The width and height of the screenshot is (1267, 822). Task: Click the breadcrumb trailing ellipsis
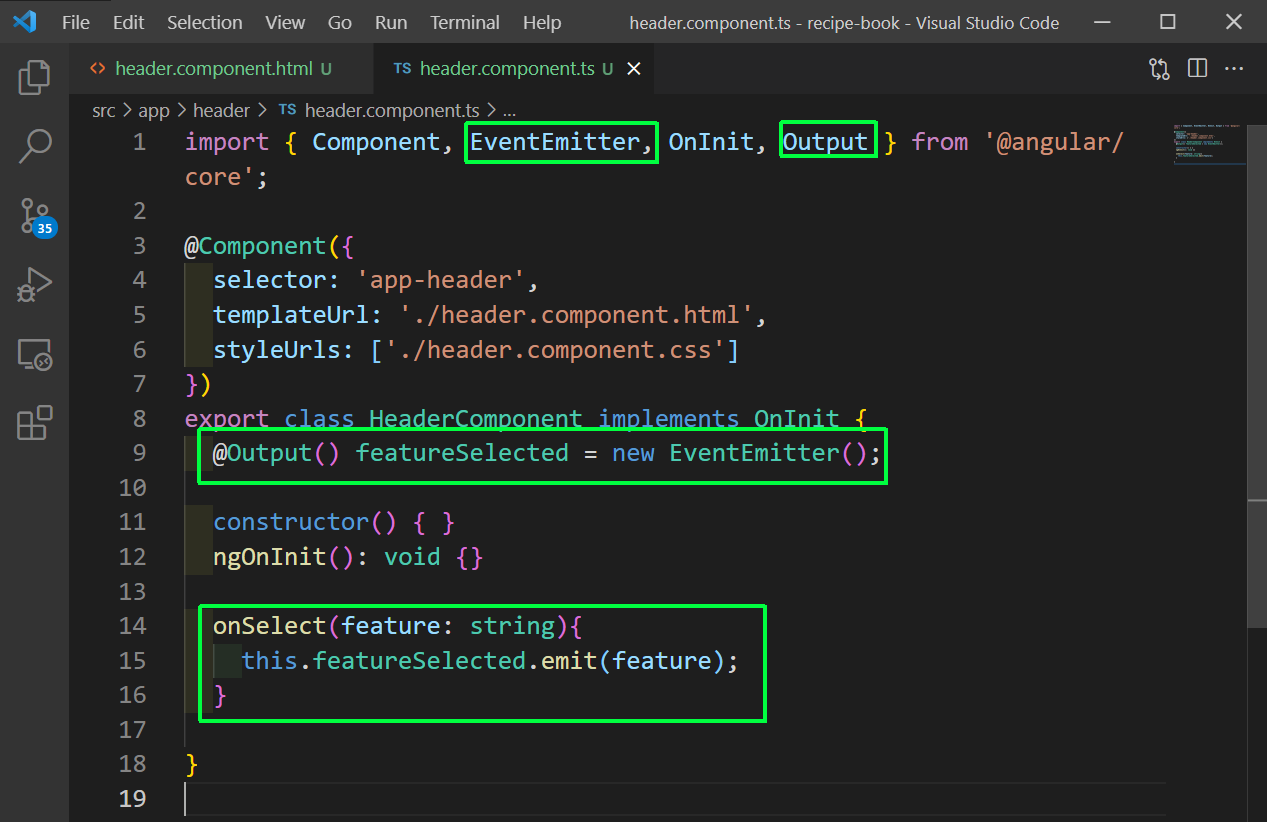coord(508,112)
